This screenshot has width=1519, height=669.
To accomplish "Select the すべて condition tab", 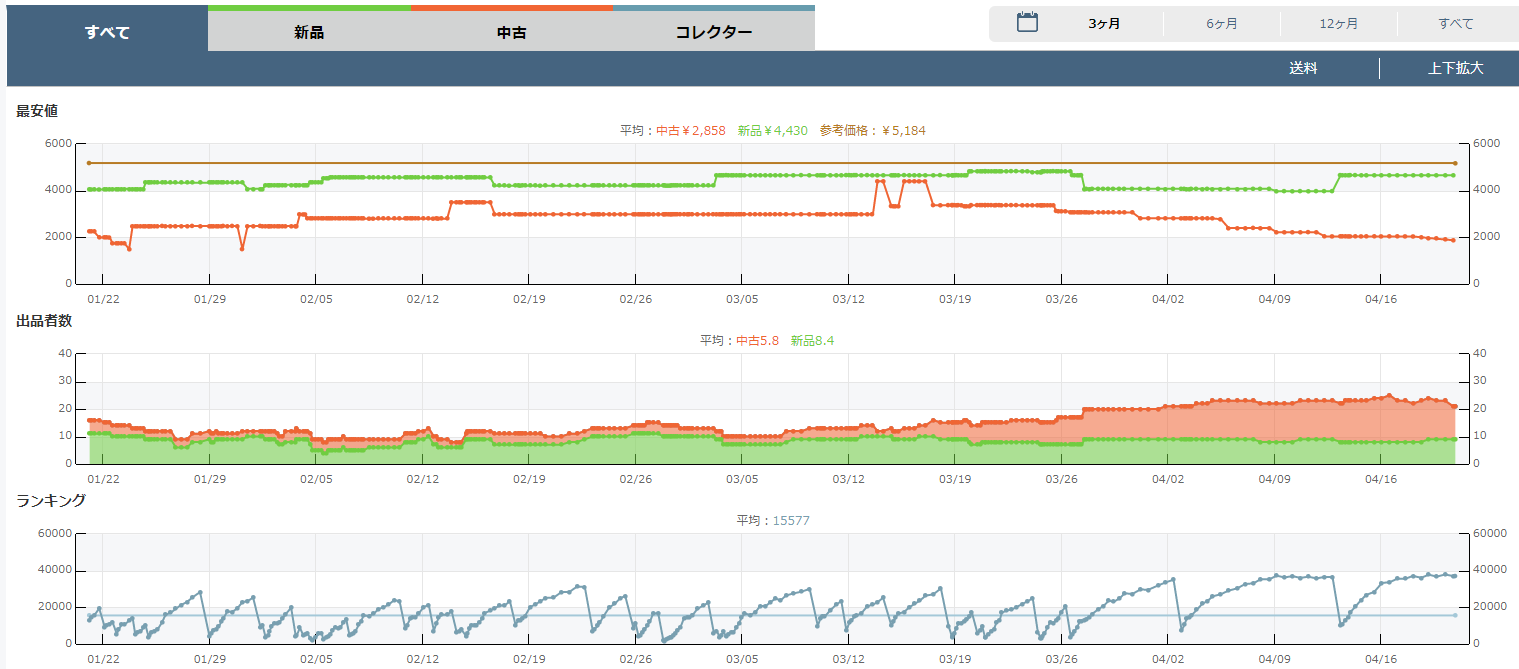I will 107,32.
